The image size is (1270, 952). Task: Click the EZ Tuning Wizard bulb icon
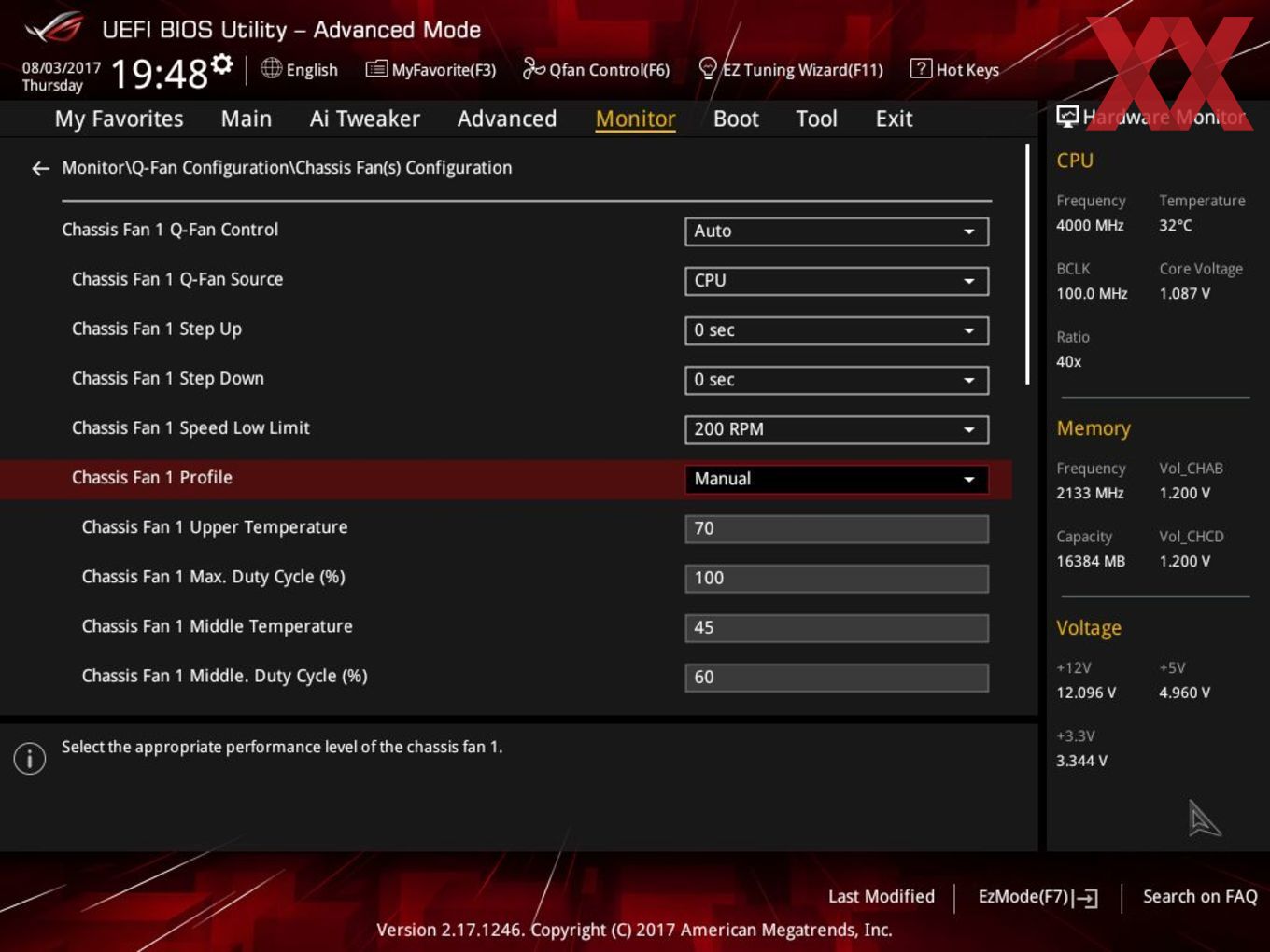[708, 68]
